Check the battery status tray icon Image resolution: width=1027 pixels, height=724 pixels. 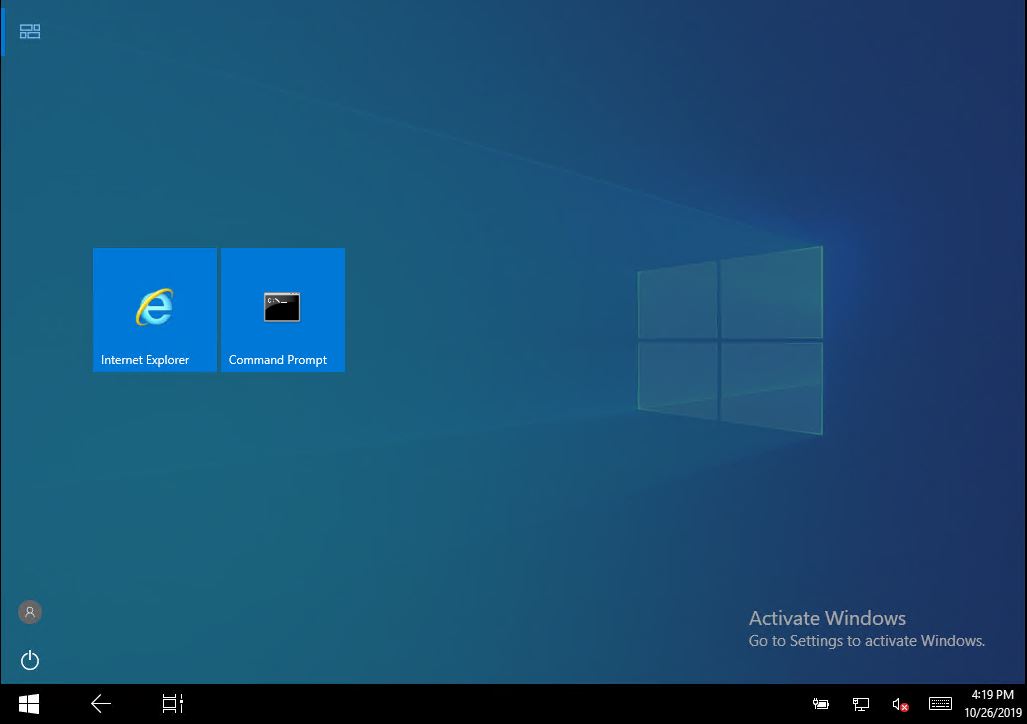(x=821, y=705)
